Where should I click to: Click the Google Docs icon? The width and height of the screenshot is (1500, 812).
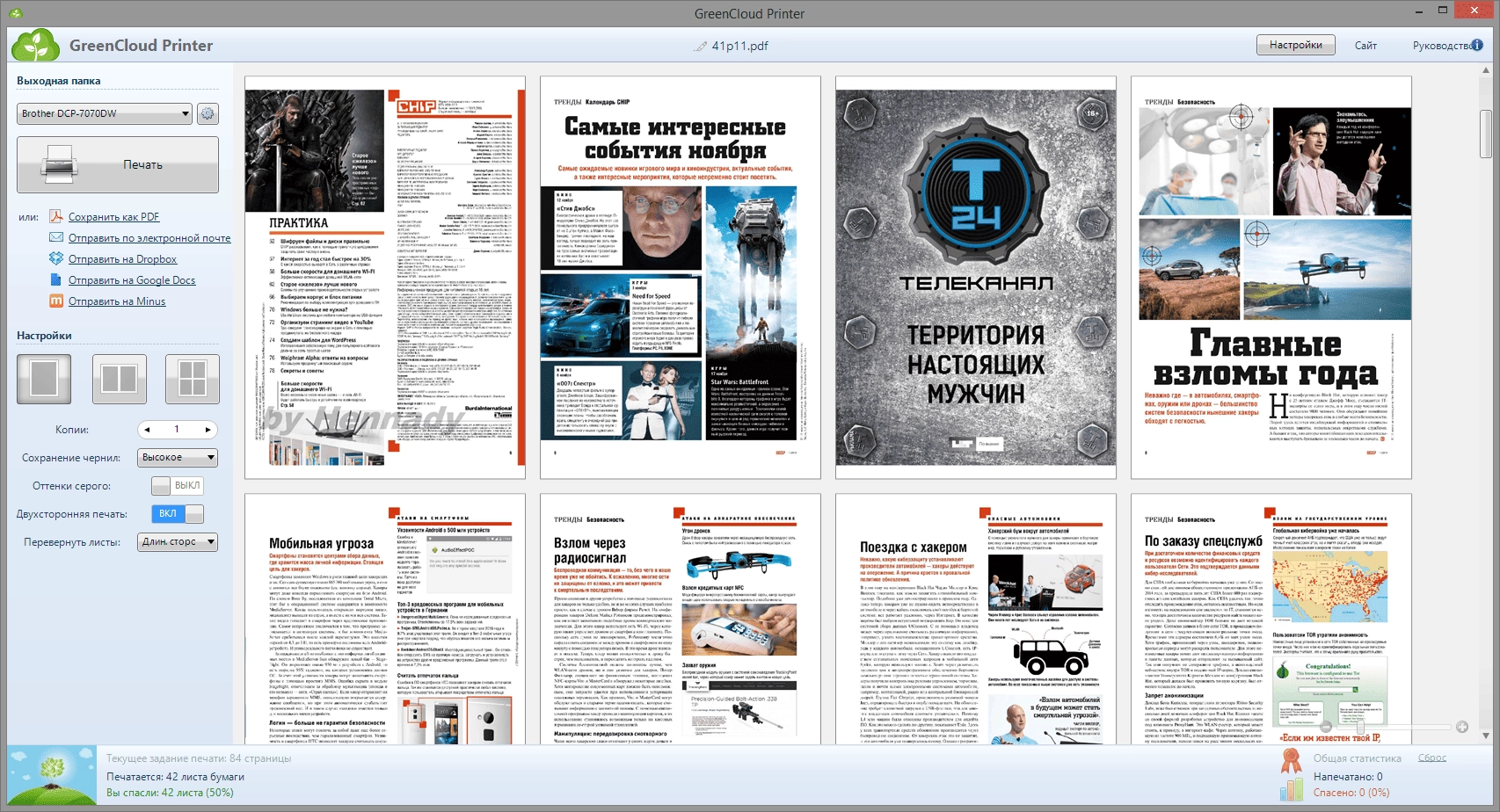pyautogui.click(x=56, y=279)
